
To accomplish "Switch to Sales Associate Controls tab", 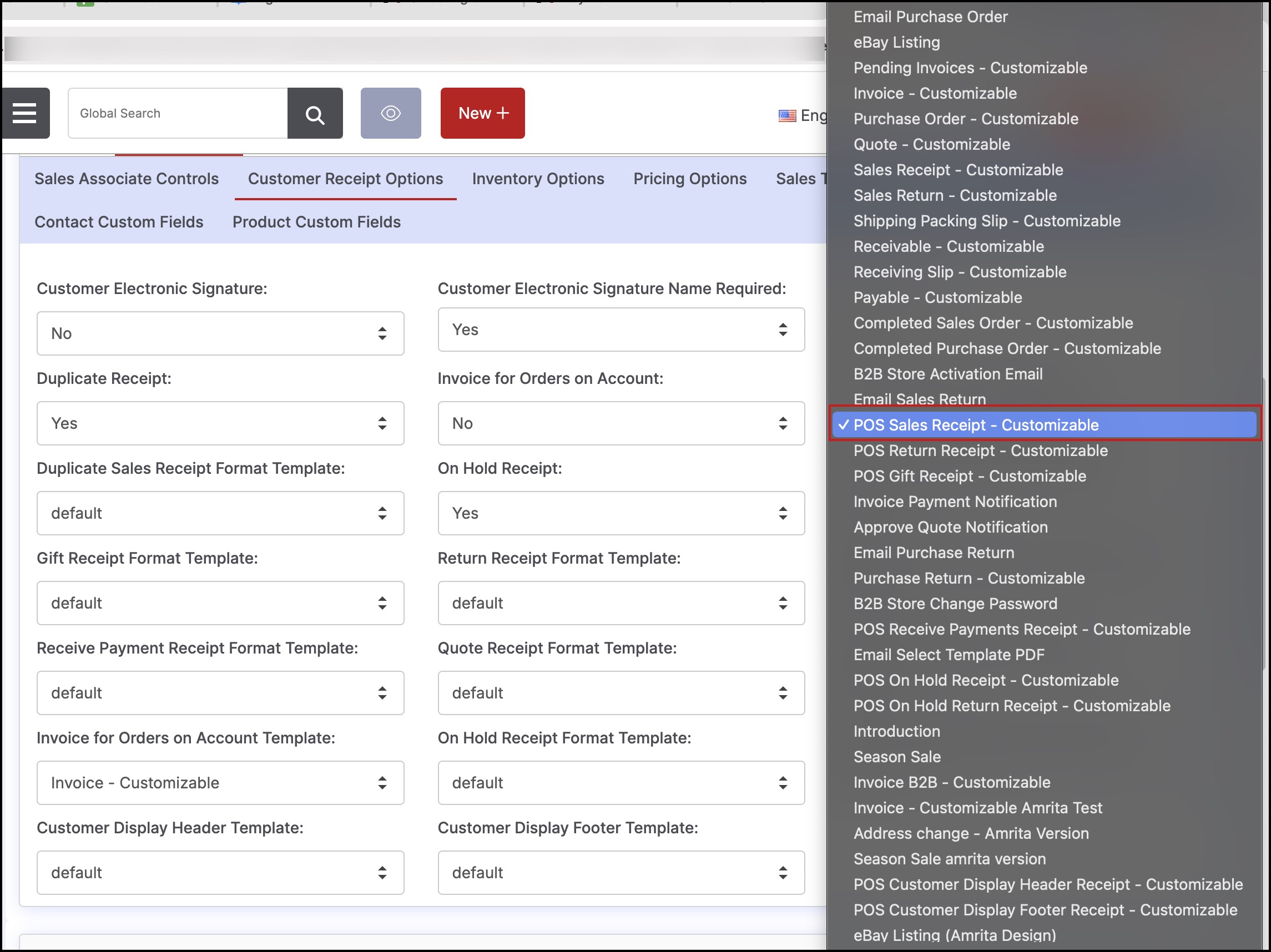I will tap(127, 179).
